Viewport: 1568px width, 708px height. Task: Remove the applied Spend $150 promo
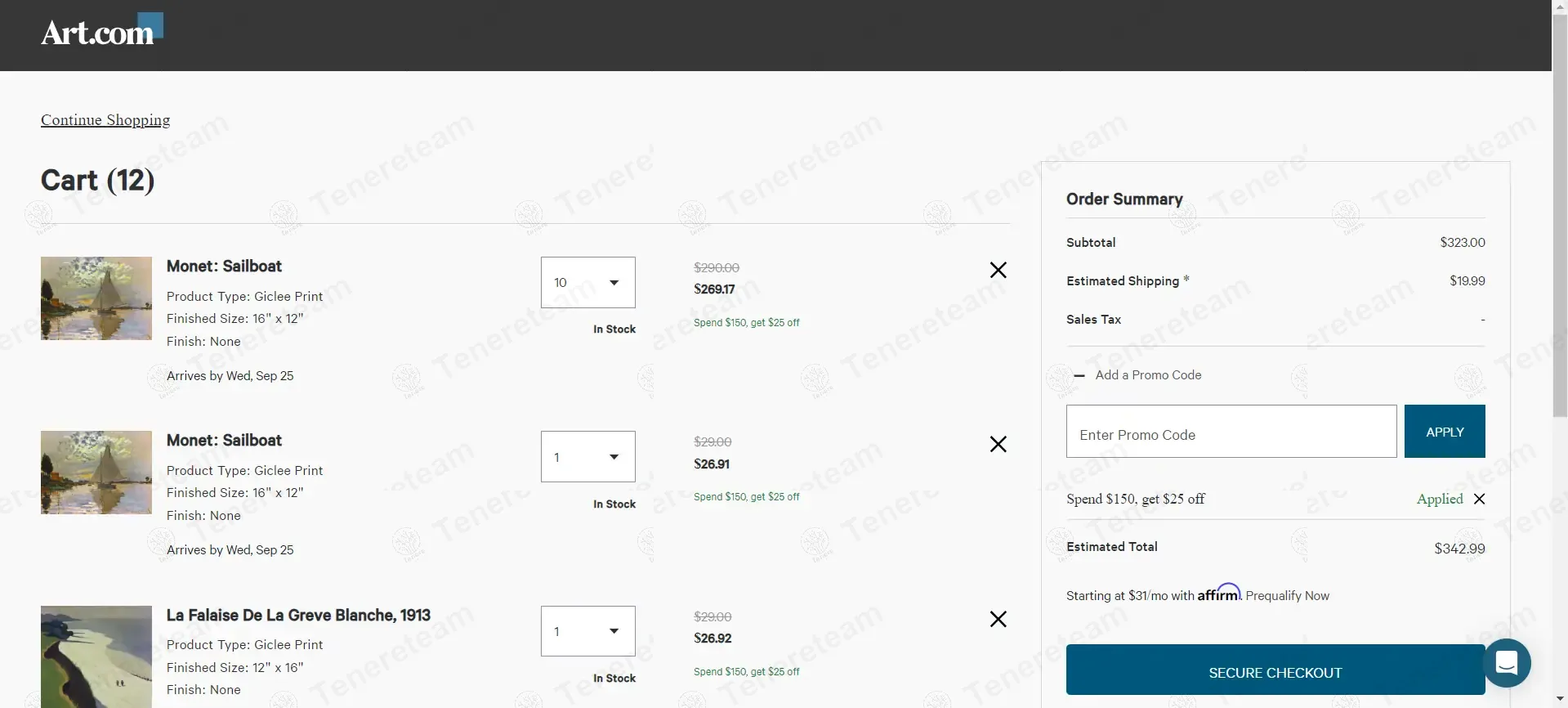pyautogui.click(x=1479, y=499)
